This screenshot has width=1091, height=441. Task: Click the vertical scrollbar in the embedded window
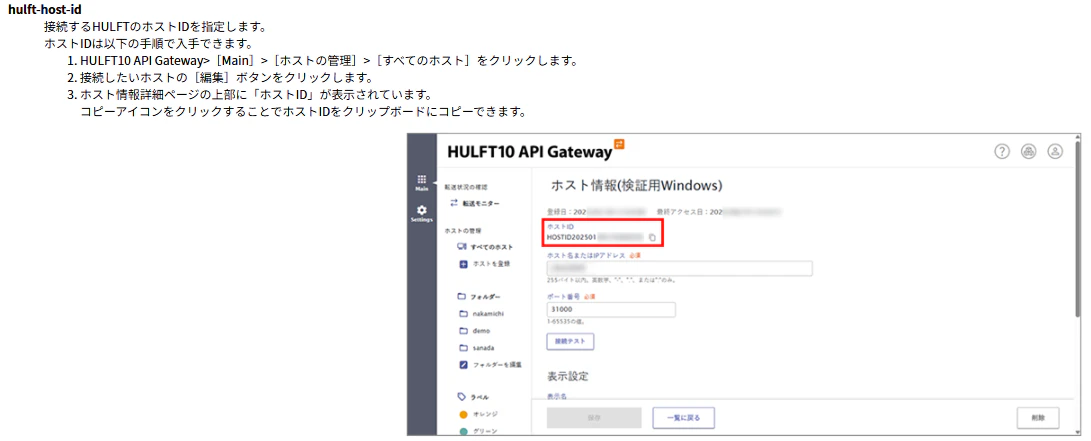coord(1077,230)
